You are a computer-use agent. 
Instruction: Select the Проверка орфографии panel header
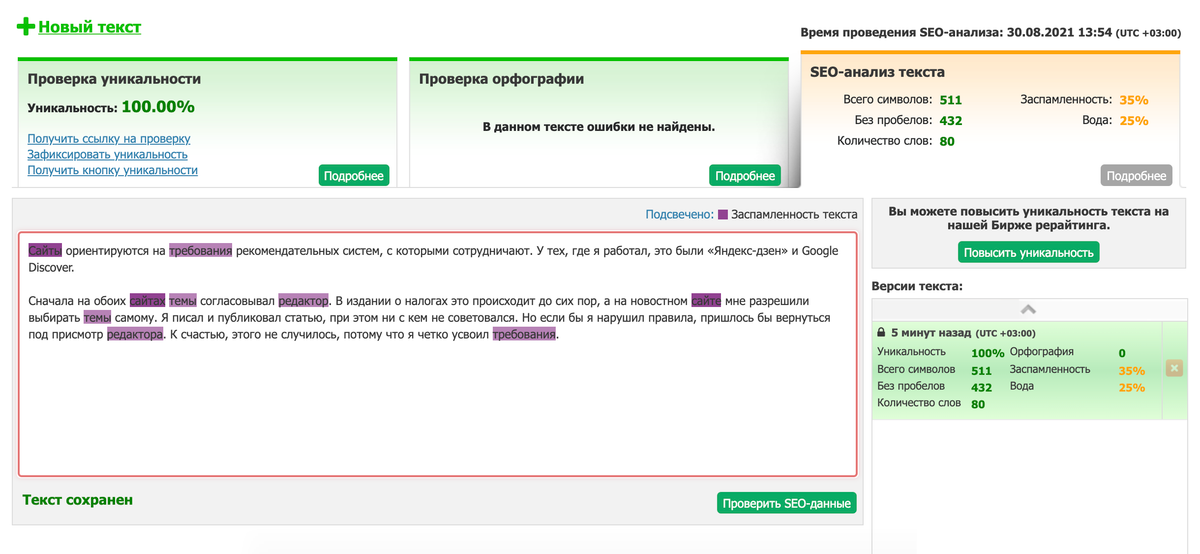click(x=501, y=79)
